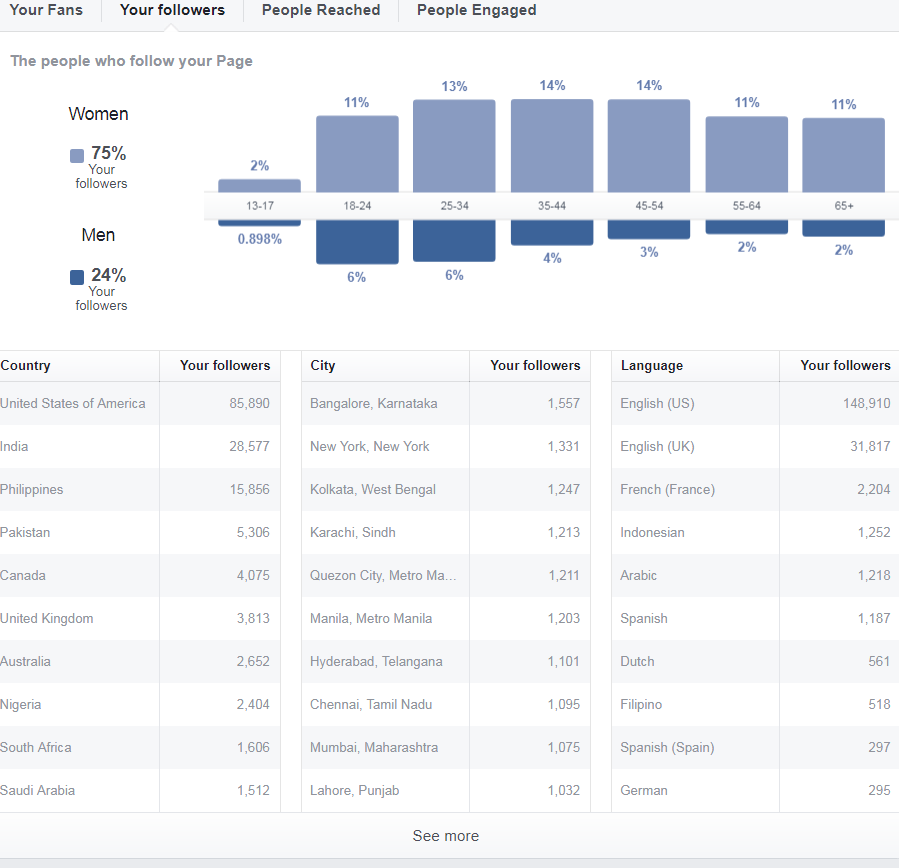Select Indonesian in the language list
This screenshot has height=868, width=899.
pyautogui.click(x=756, y=533)
